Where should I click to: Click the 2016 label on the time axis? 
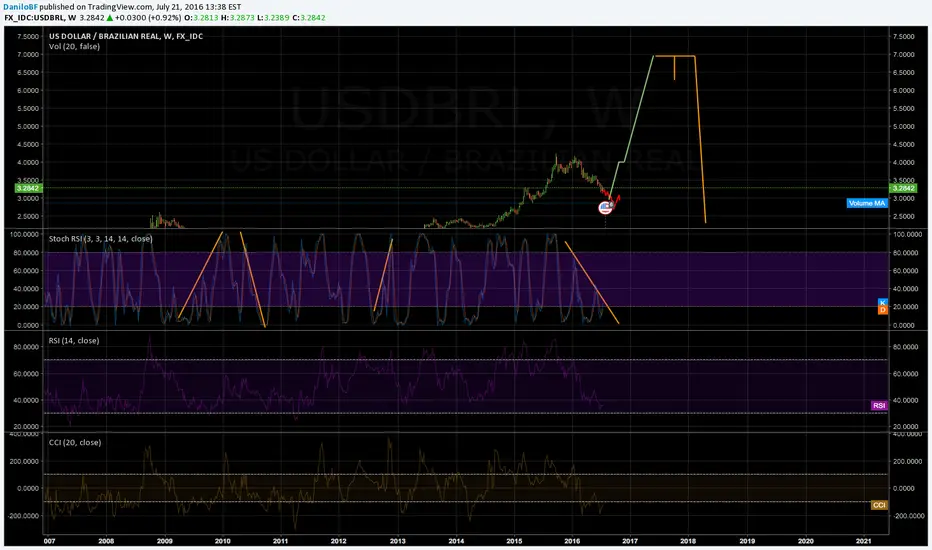click(x=572, y=541)
